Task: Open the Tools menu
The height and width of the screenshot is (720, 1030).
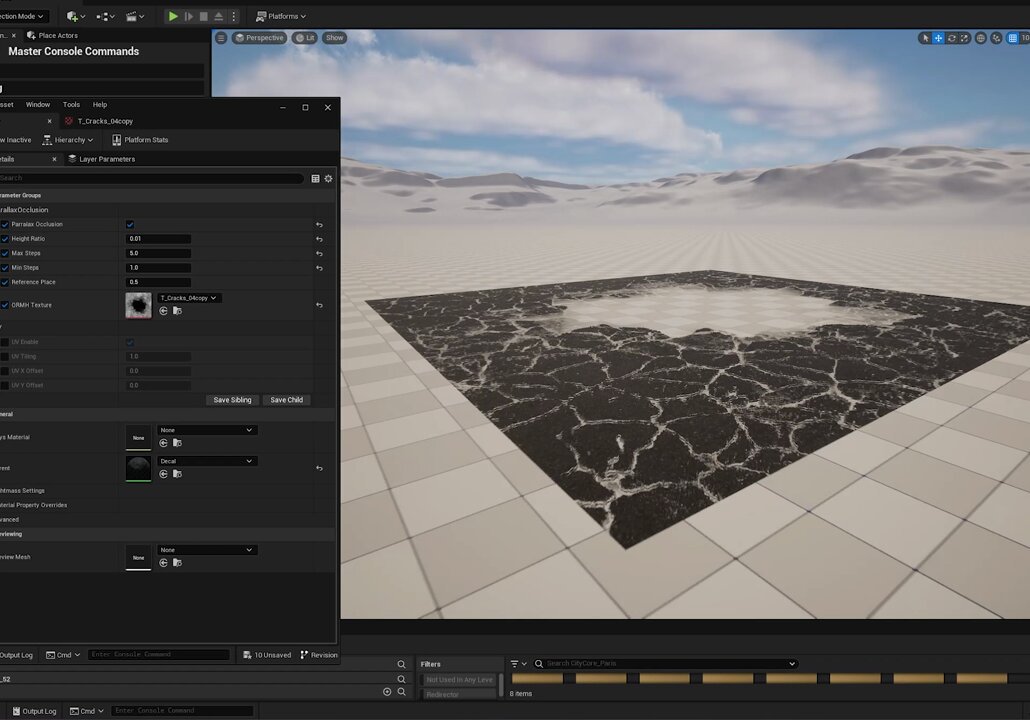Action: (x=72, y=104)
